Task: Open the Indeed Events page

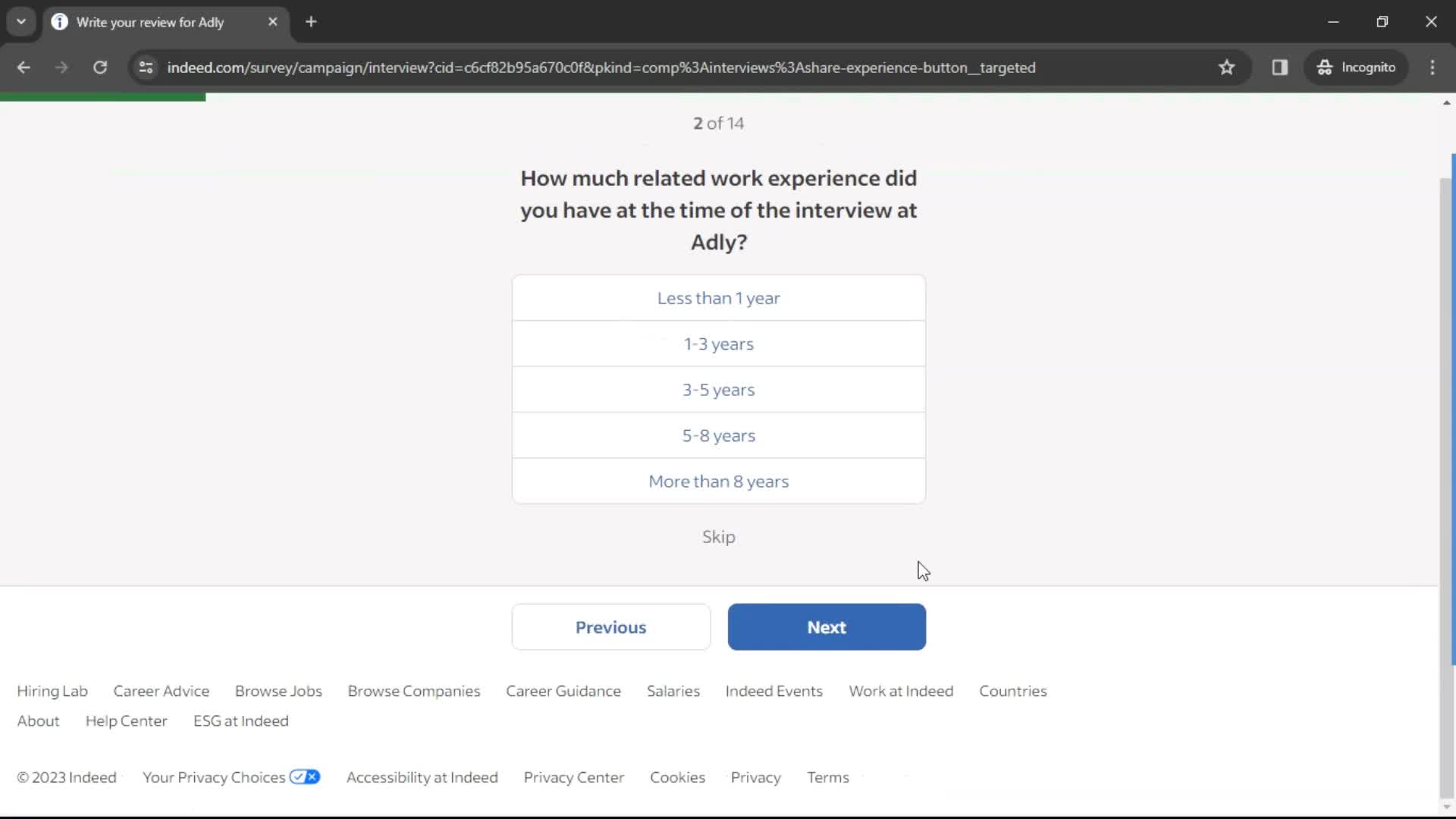Action: (774, 691)
